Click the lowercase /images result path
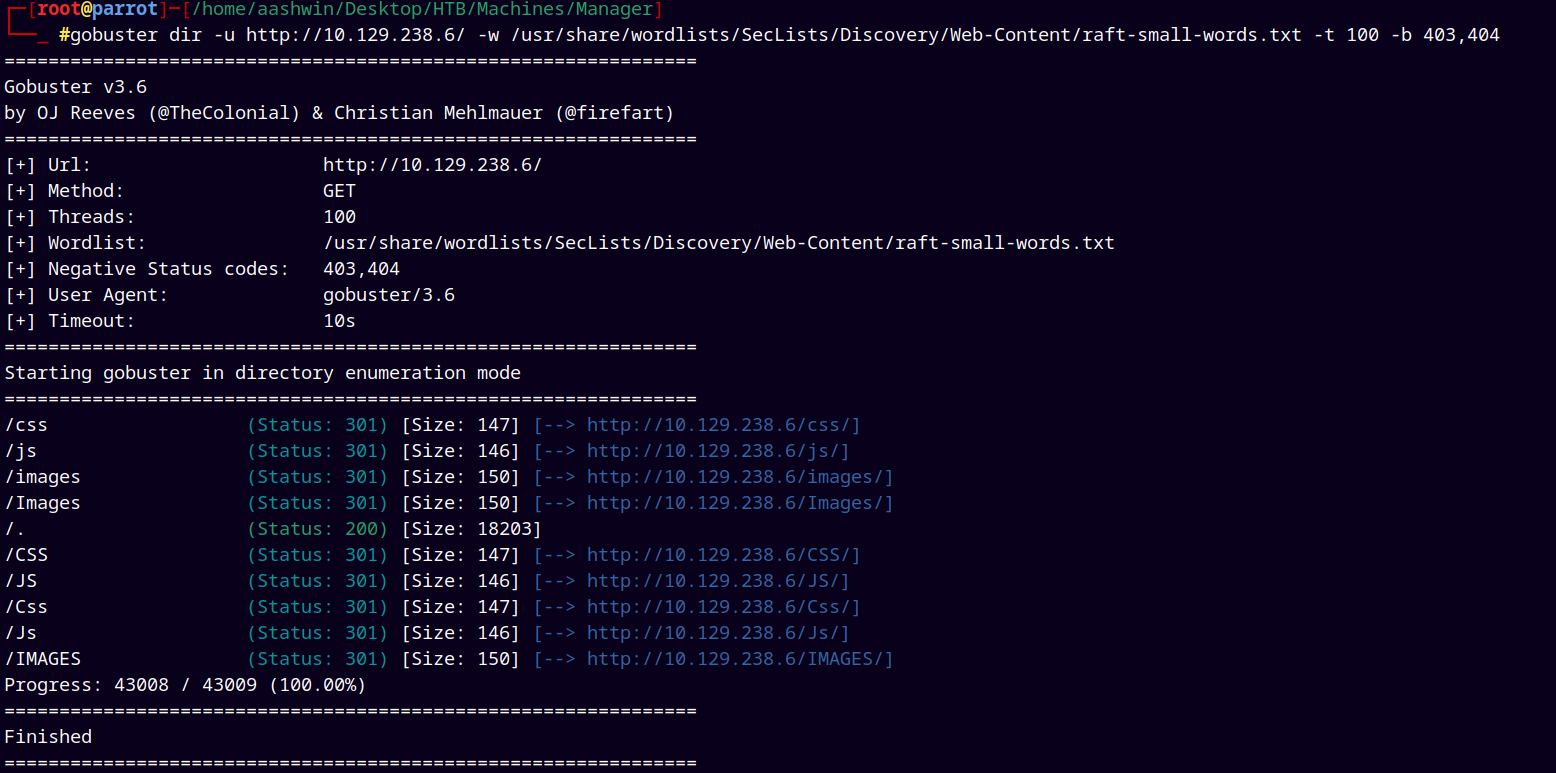This screenshot has width=1556, height=773. coord(42,477)
